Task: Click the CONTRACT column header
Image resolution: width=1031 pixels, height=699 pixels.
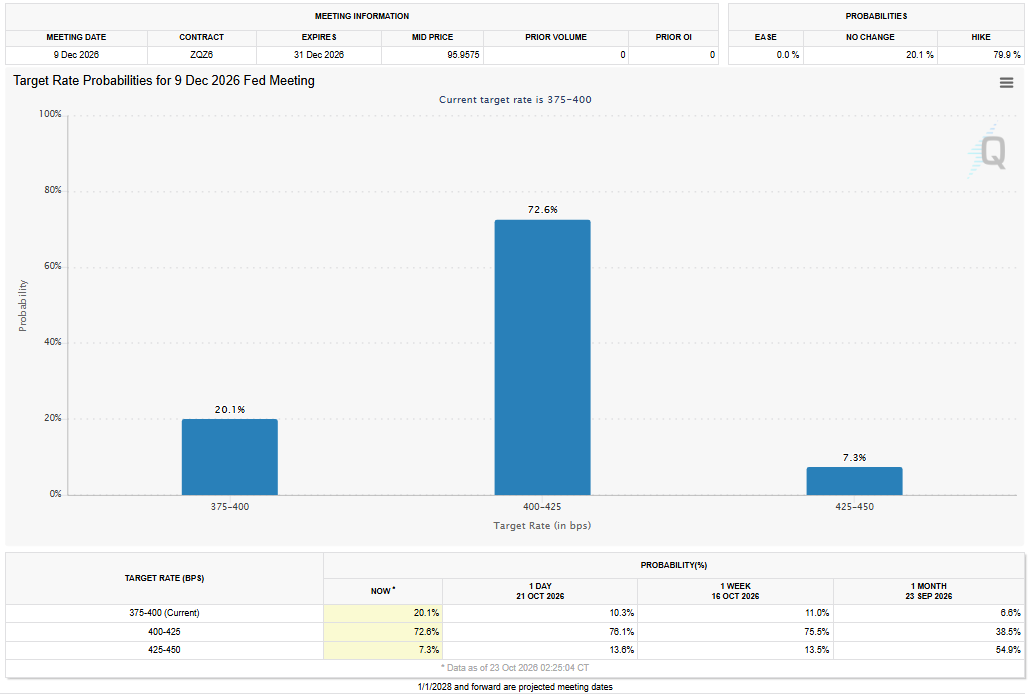Action: [x=201, y=37]
